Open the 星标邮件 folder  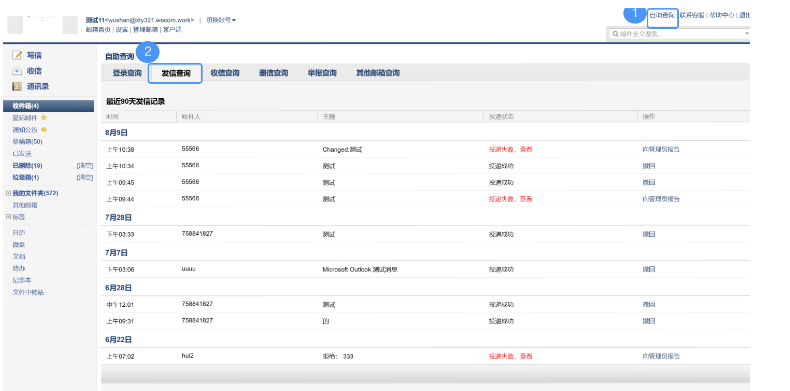25,118
